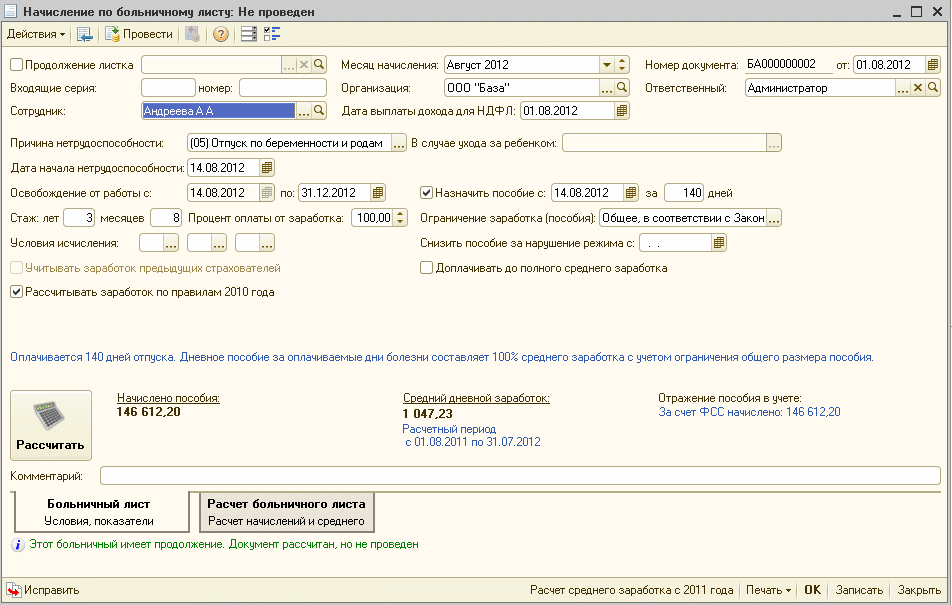Open calendar for Дата начала нетрудоспособности
Image resolution: width=952 pixels, height=605 pixels.
click(267, 168)
